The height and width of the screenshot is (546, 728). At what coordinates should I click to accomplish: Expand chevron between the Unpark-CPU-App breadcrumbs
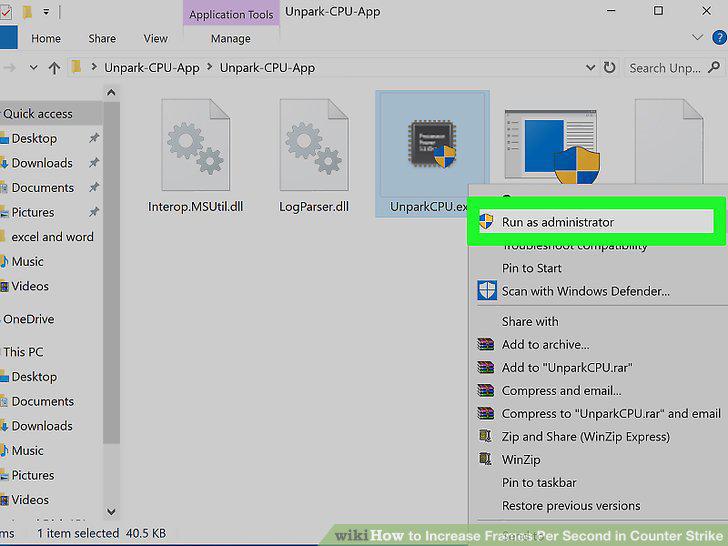tap(210, 67)
